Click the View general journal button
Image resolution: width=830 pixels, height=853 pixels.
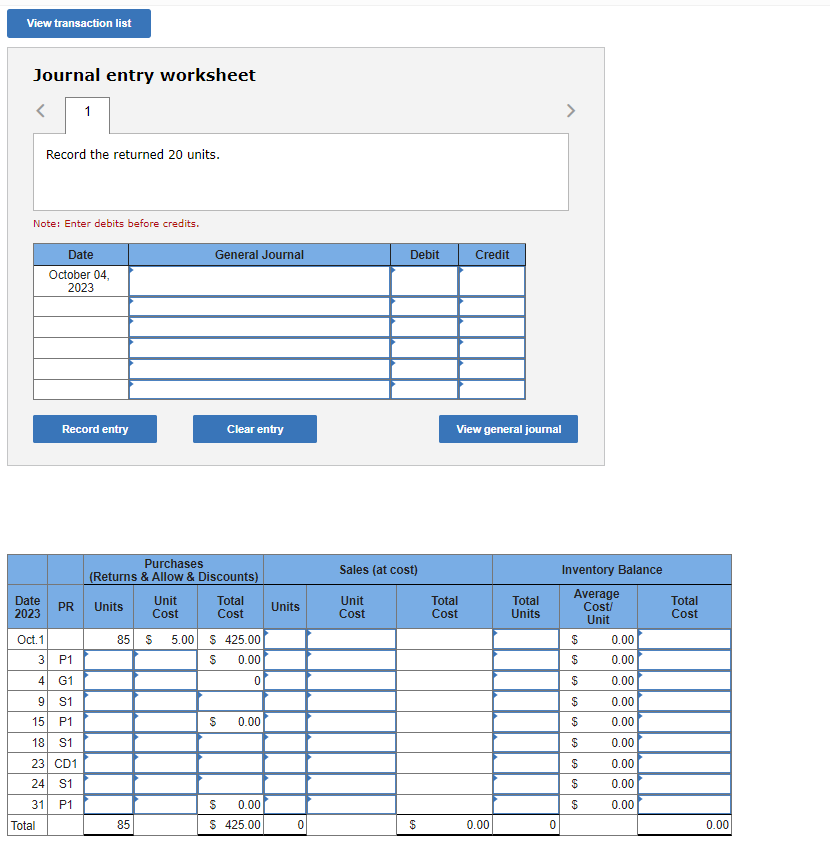click(510, 428)
